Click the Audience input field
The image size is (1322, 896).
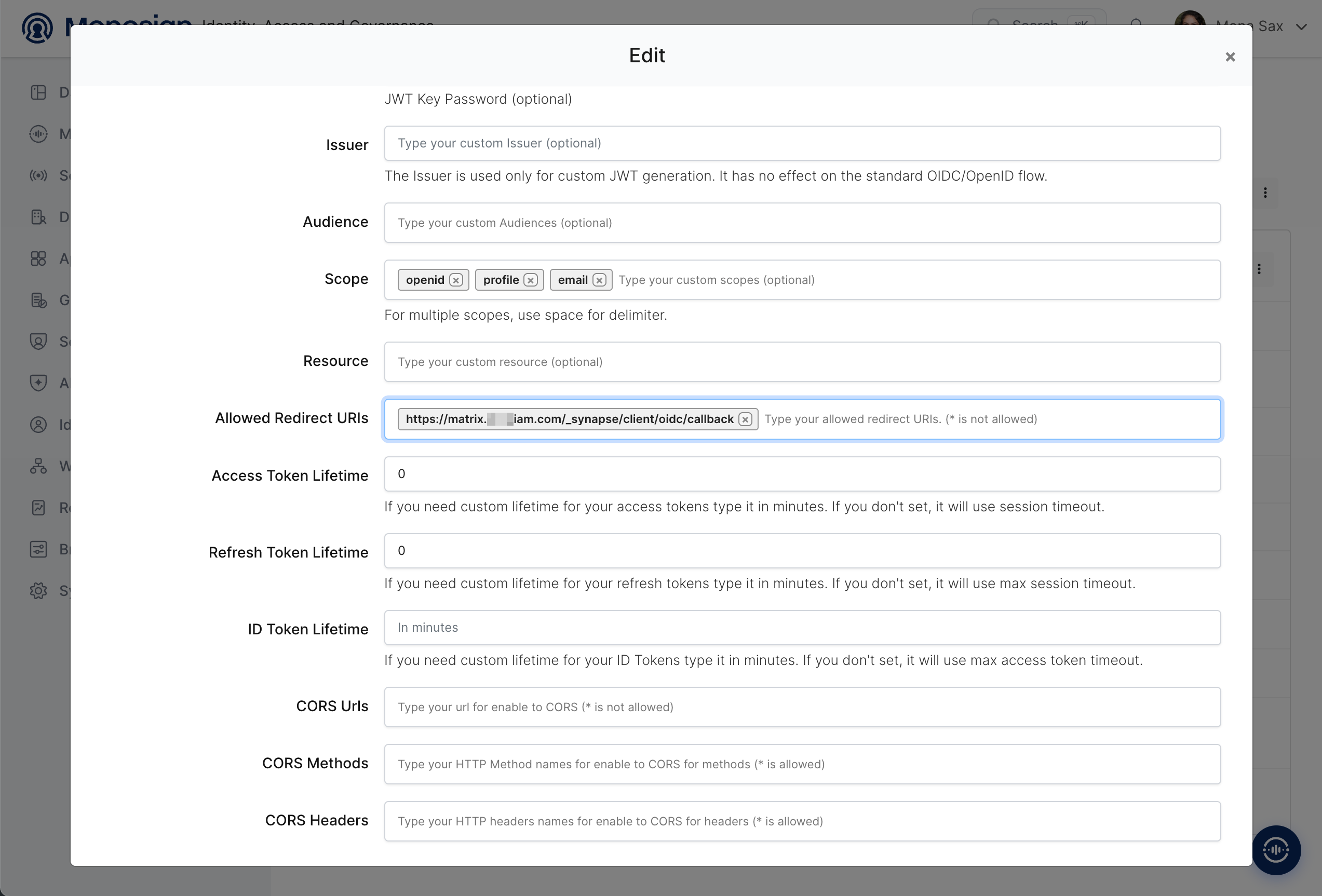[802, 223]
